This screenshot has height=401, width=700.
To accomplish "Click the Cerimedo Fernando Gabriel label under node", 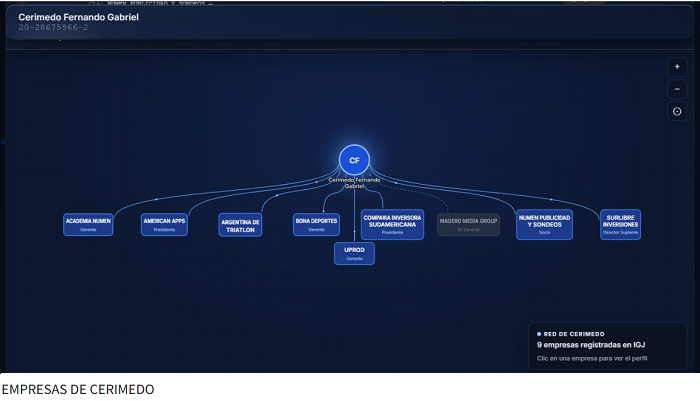I will (354, 183).
